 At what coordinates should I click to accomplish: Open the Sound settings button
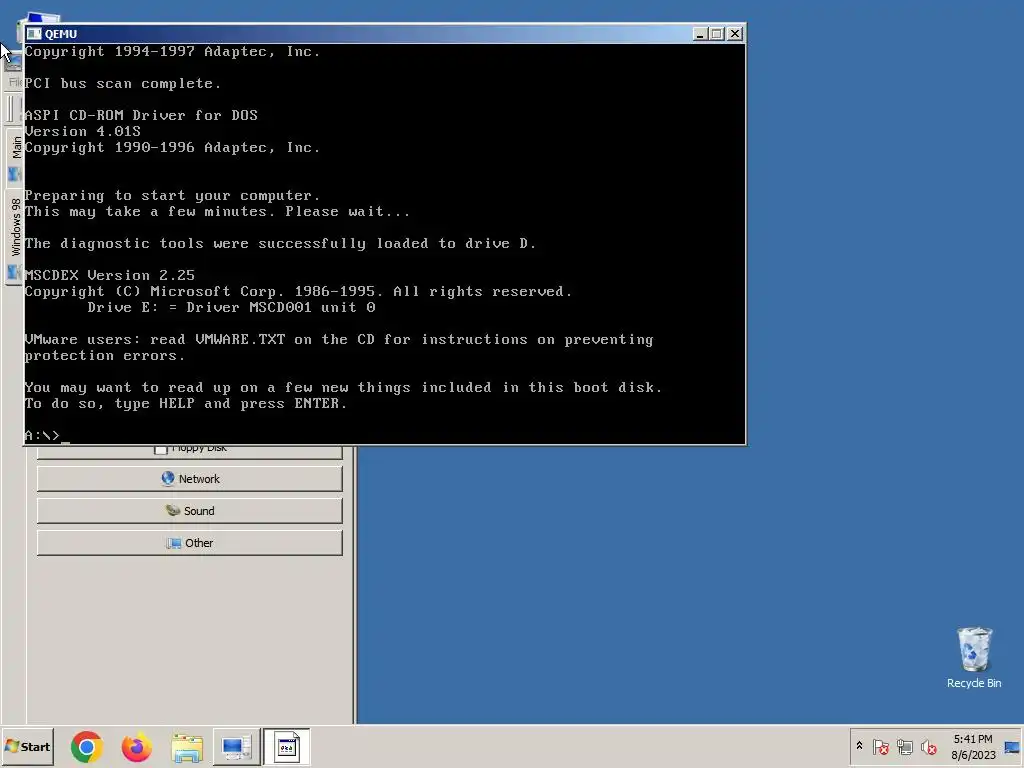[x=189, y=511]
